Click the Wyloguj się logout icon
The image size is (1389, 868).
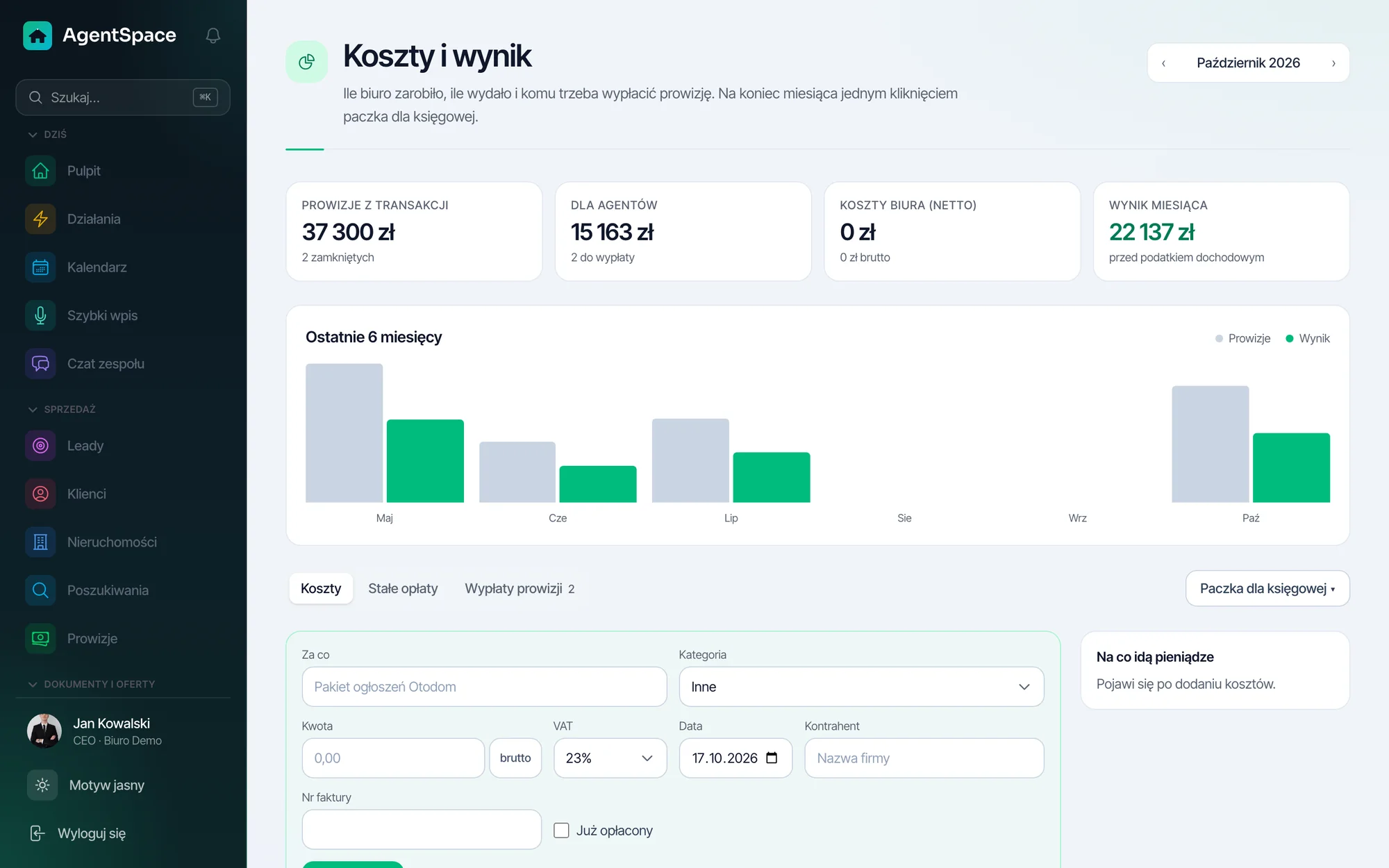(38, 833)
